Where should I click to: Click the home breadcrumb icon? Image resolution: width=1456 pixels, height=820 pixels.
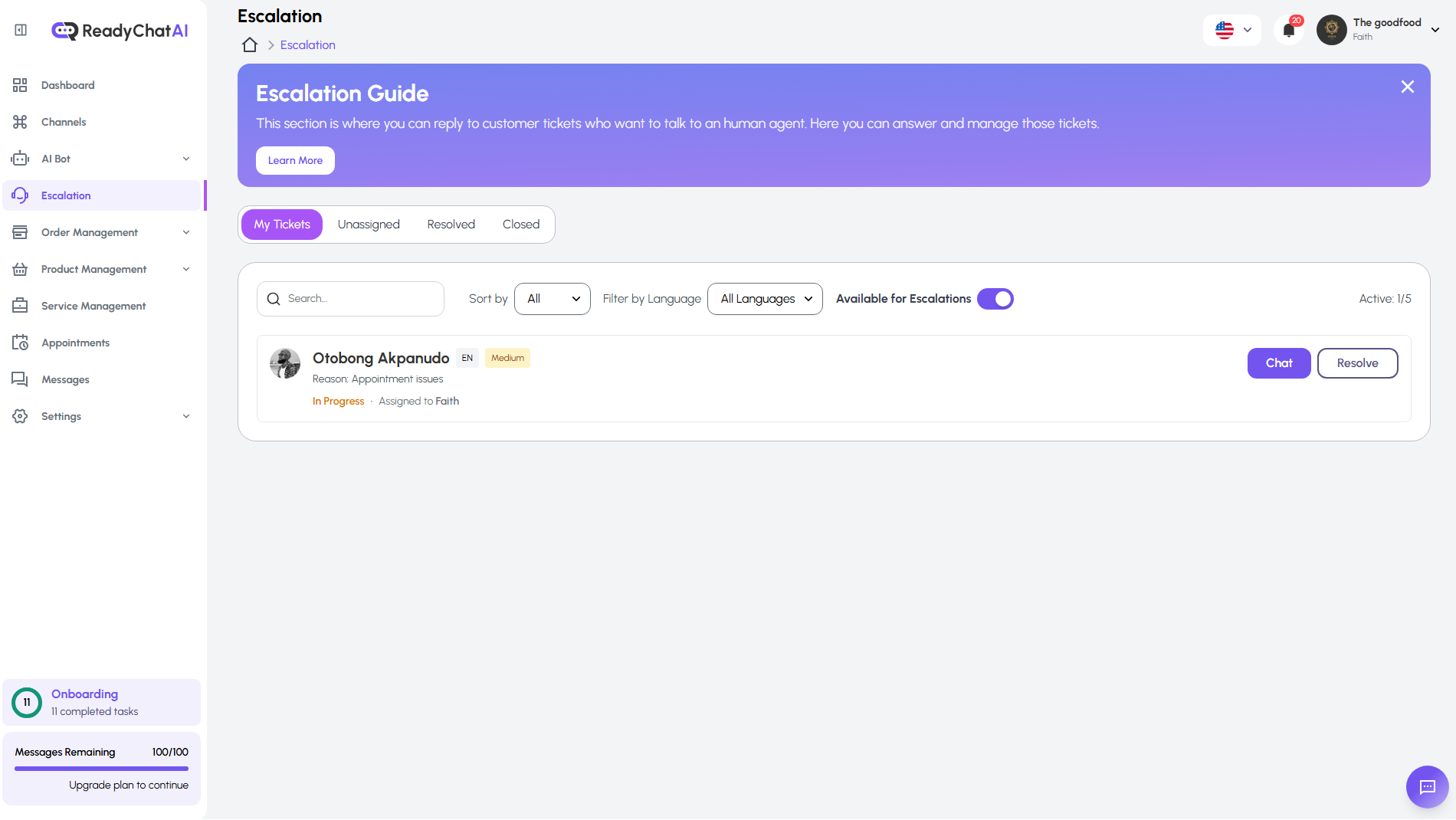(x=250, y=44)
